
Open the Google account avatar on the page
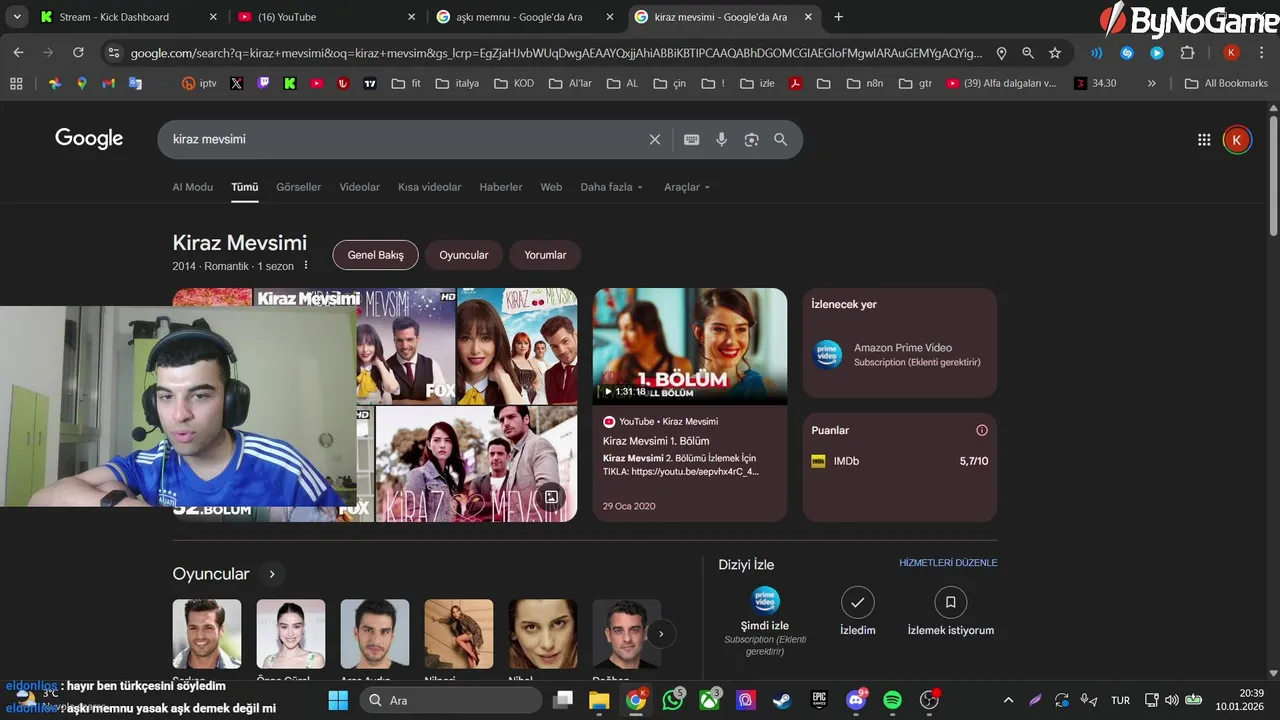tap(1237, 140)
